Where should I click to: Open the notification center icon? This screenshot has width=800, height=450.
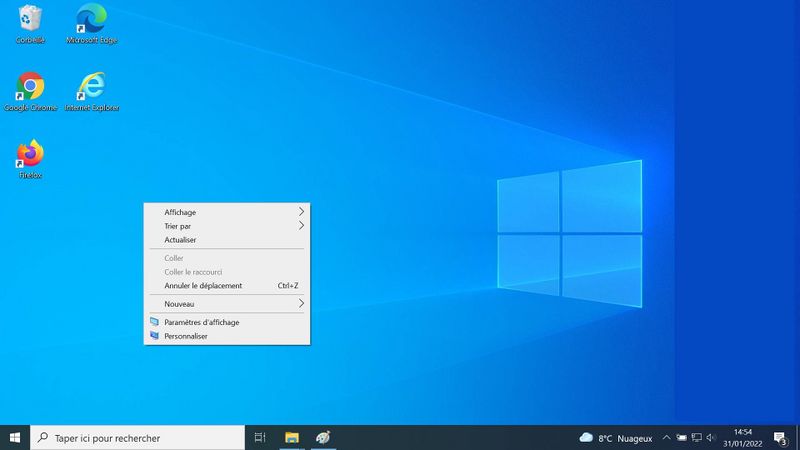pyautogui.click(x=780, y=438)
